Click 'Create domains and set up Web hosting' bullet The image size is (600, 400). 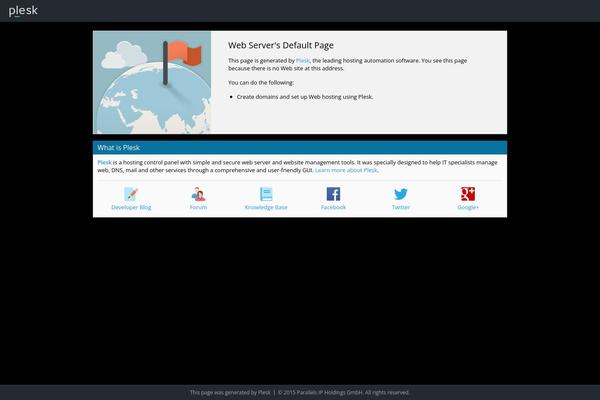(x=305, y=97)
